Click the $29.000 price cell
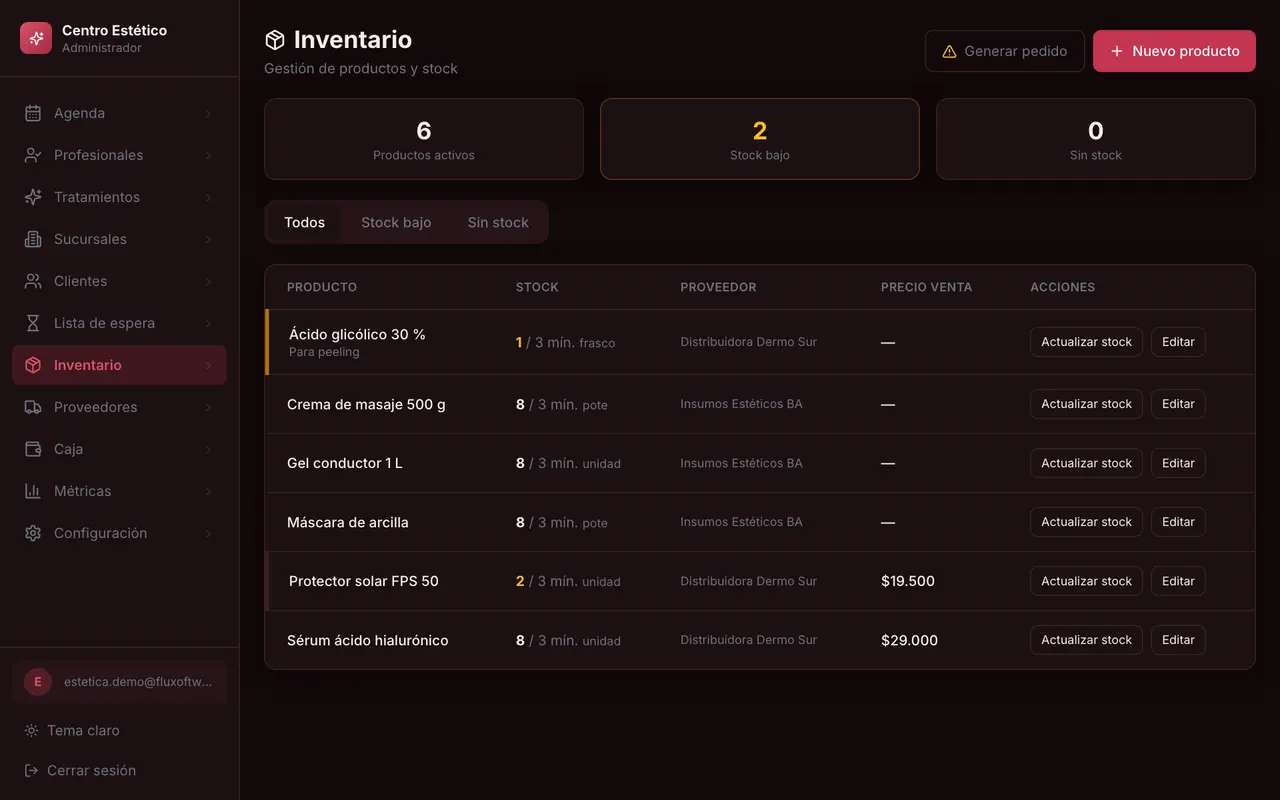 909,640
